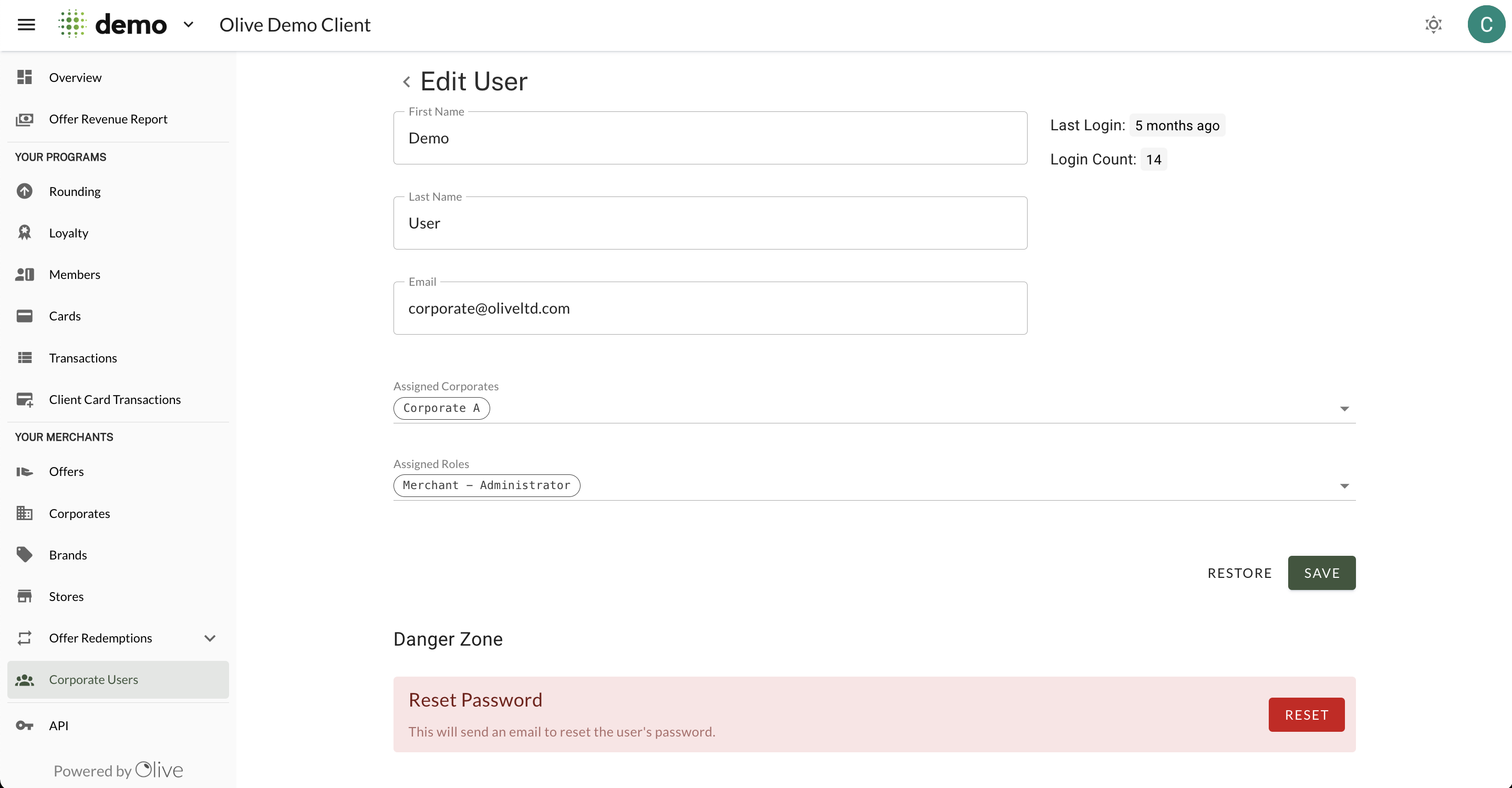Click the Brands tag icon

25,555
